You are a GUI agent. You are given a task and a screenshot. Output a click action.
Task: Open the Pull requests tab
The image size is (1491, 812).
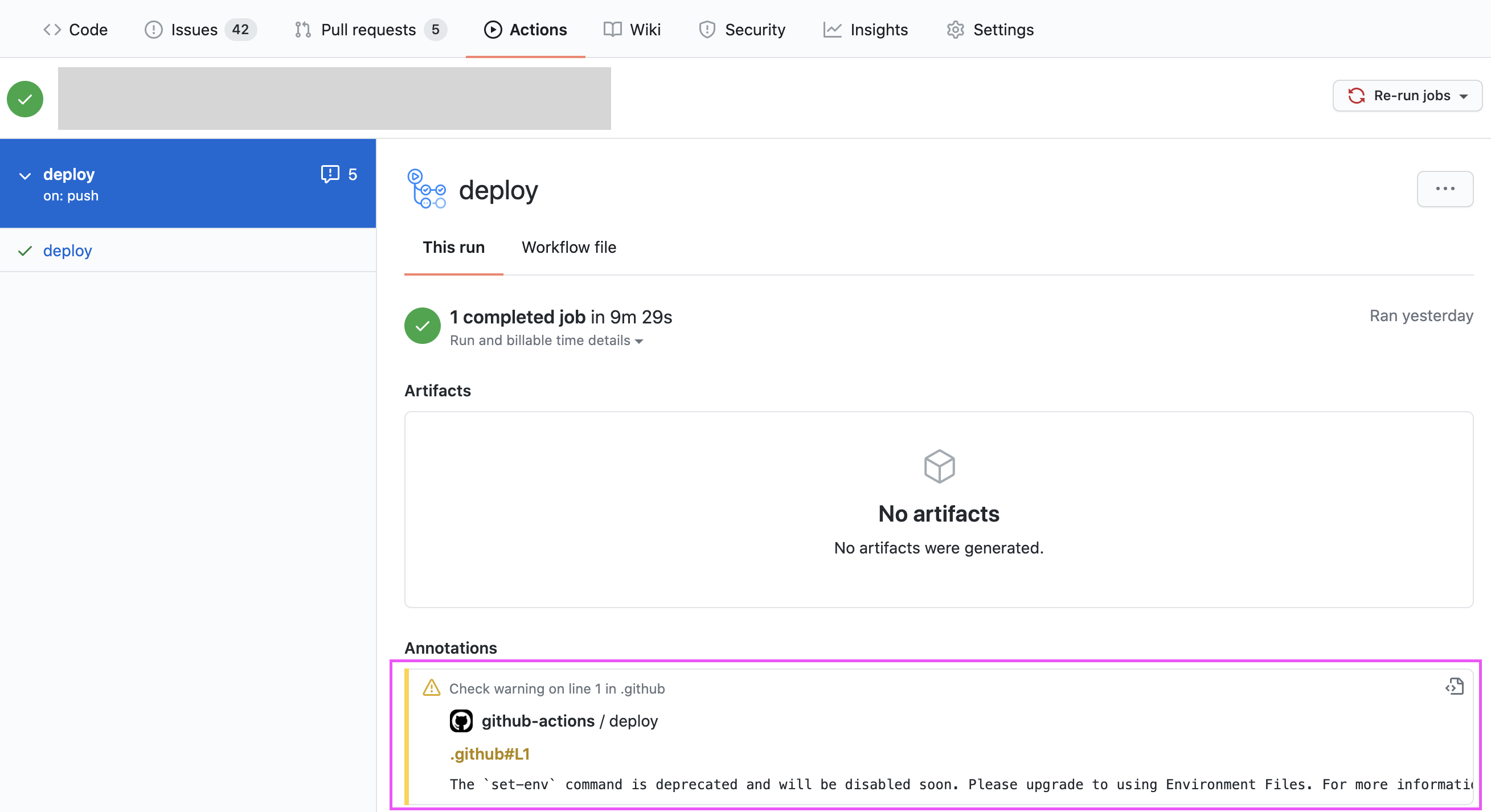pyautogui.click(x=369, y=30)
